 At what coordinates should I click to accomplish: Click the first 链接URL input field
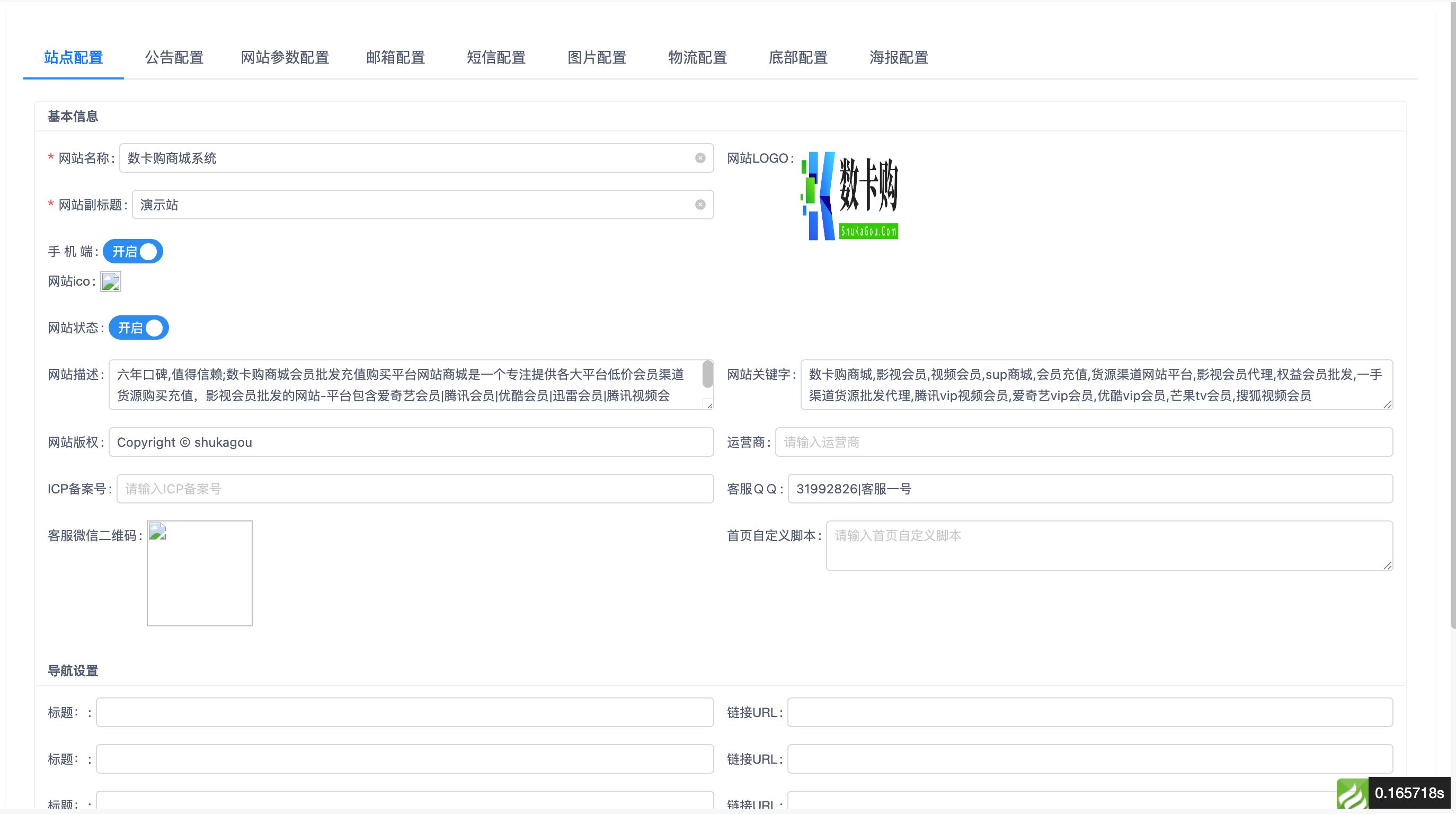tap(1090, 712)
